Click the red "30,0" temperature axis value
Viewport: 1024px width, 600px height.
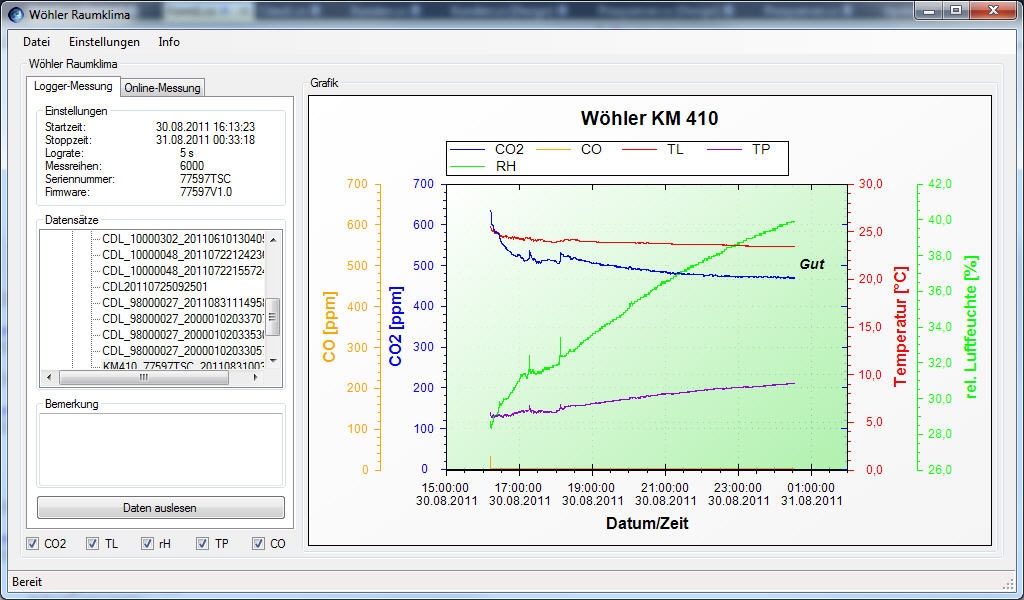[x=871, y=184]
